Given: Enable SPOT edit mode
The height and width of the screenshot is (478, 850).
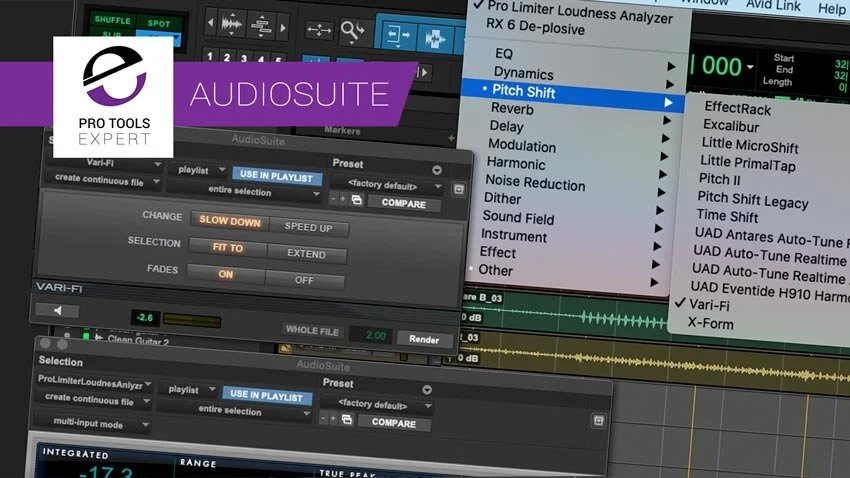Looking at the screenshot, I should tap(159, 23).
